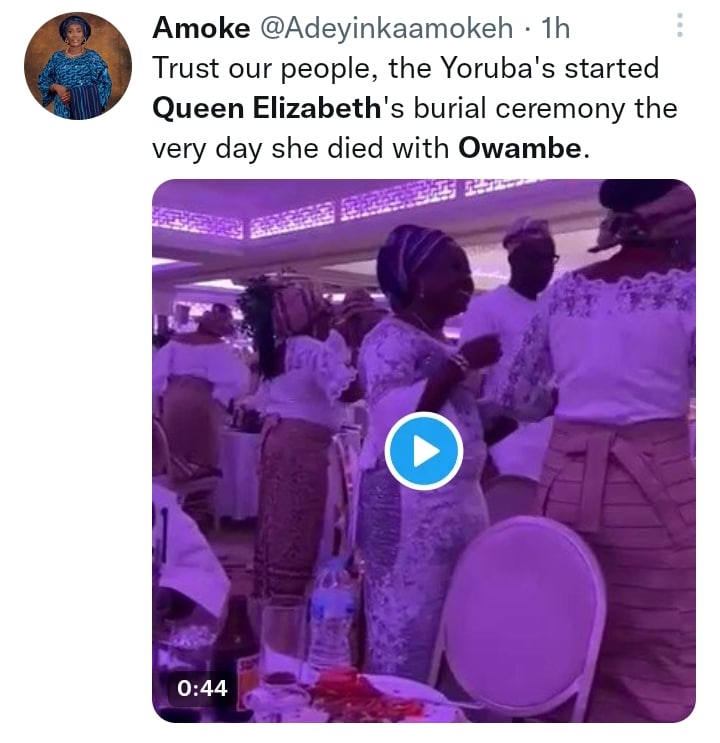Image resolution: width=720 pixels, height=743 pixels.
Task: Click the "burial ceremony the" line of the tweet
Action: pos(545,108)
